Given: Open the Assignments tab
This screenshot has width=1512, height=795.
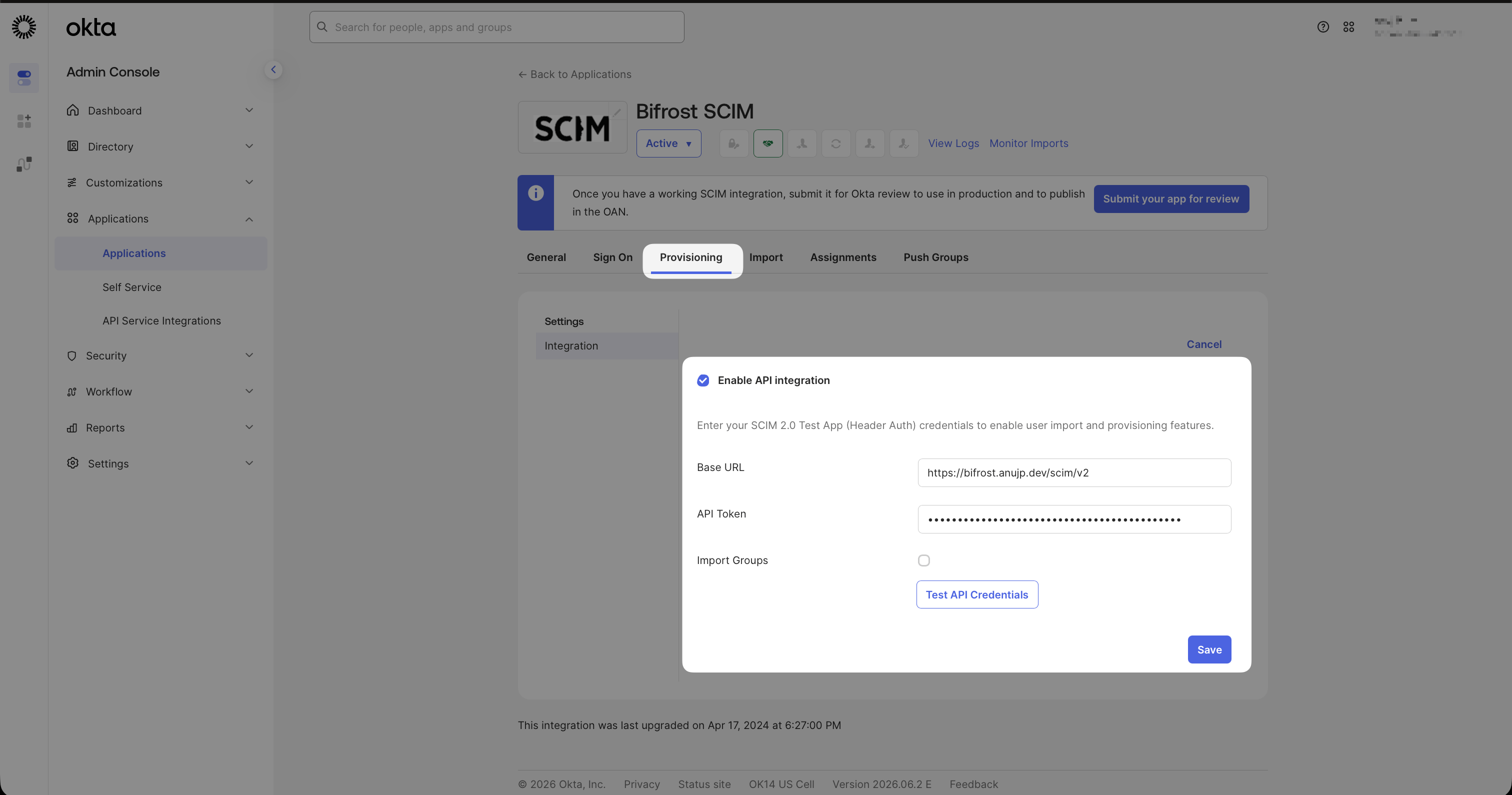Looking at the screenshot, I should [x=843, y=257].
